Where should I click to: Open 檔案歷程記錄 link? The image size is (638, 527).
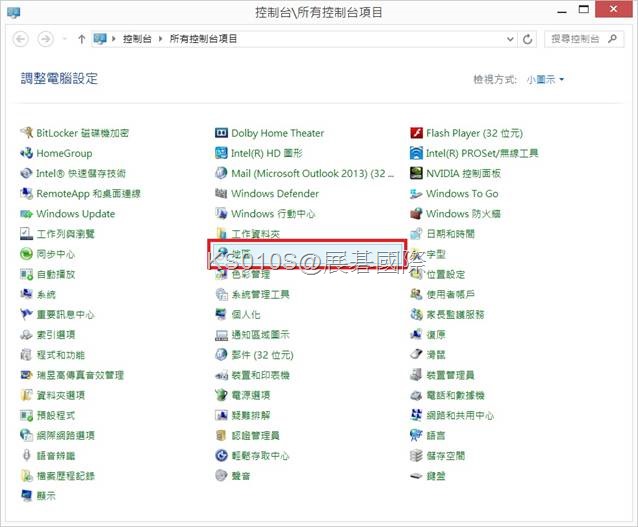(x=66, y=476)
